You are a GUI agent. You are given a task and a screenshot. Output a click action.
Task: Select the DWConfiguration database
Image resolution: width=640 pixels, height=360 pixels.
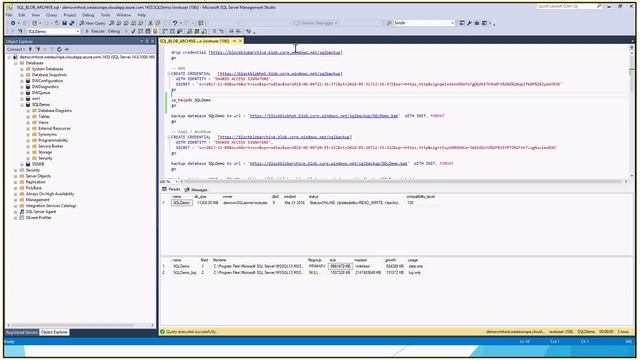click(47, 81)
